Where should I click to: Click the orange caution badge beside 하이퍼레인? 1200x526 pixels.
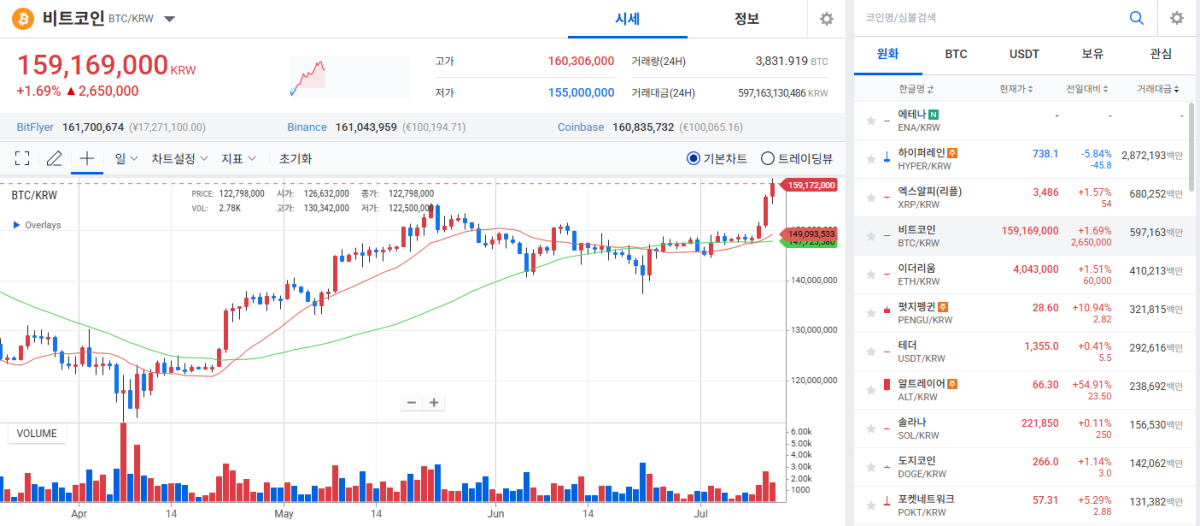coord(953,153)
